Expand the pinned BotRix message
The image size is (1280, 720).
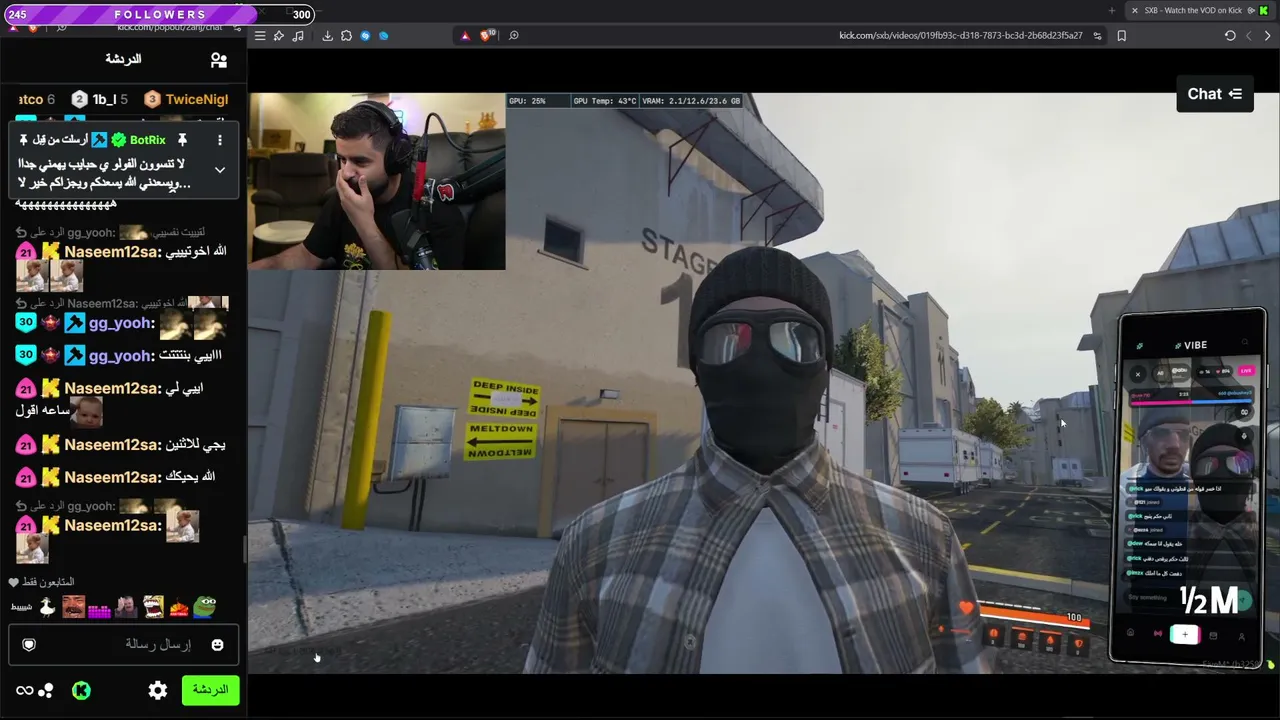pos(220,170)
